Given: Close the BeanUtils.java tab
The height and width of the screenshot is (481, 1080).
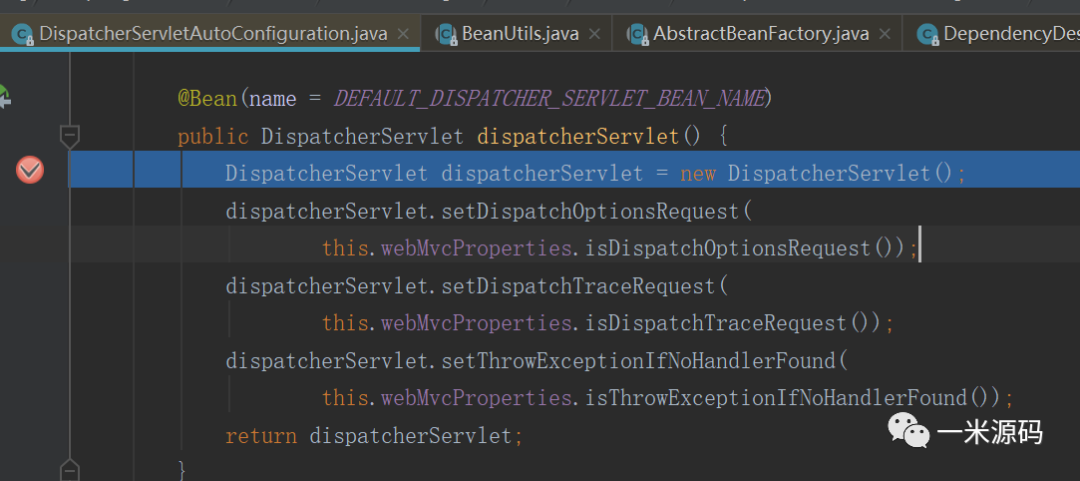Looking at the screenshot, I should (x=595, y=34).
